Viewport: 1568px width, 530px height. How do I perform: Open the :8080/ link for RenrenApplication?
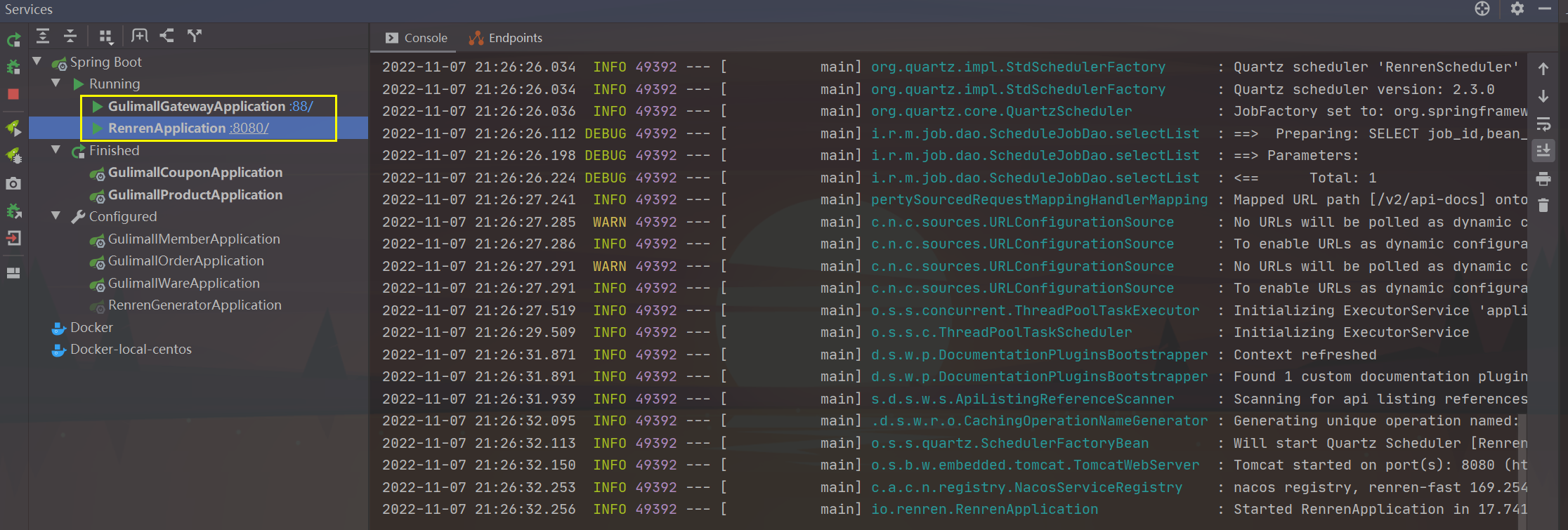249,128
